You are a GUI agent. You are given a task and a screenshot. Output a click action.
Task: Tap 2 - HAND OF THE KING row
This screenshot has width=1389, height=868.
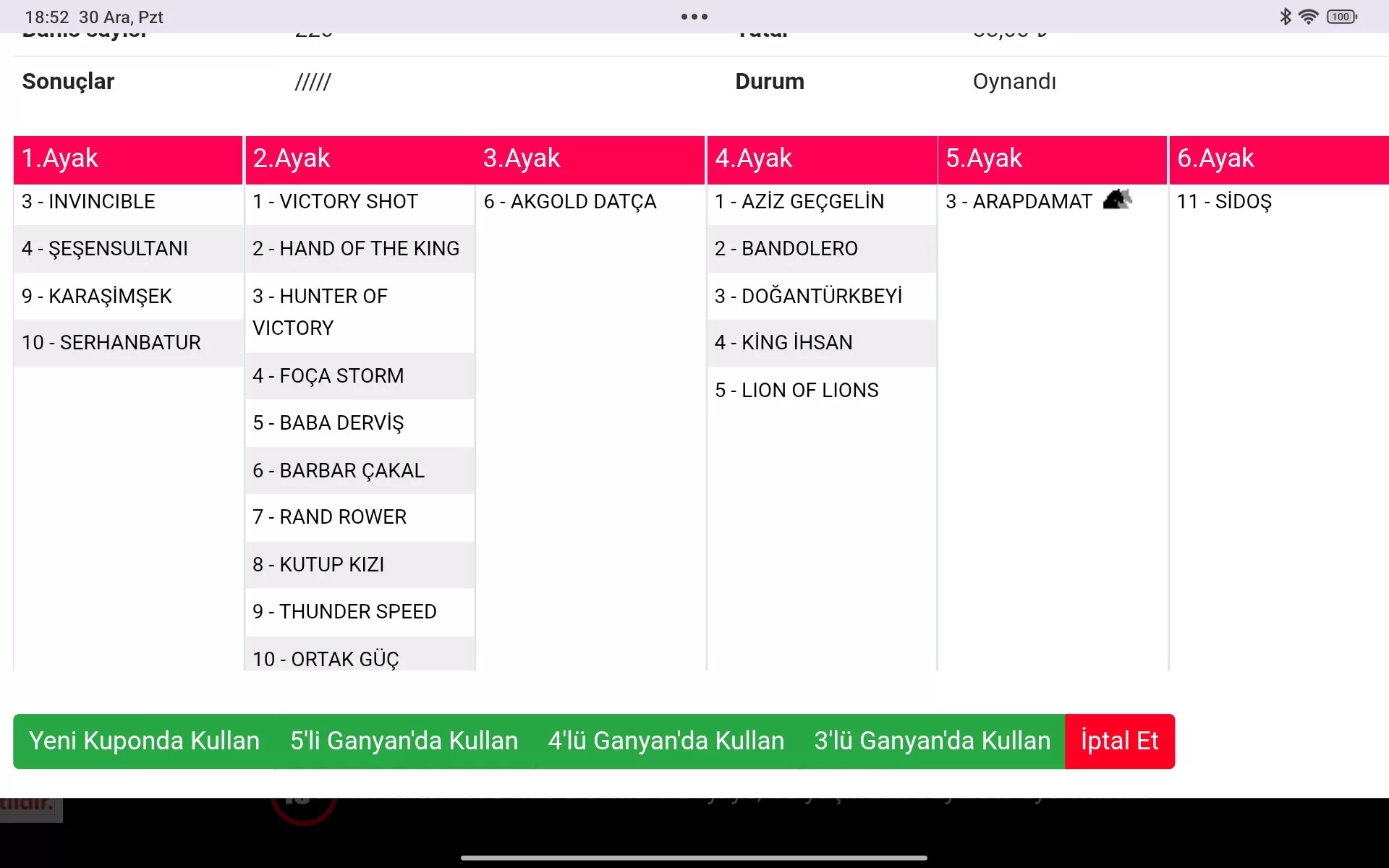356,249
